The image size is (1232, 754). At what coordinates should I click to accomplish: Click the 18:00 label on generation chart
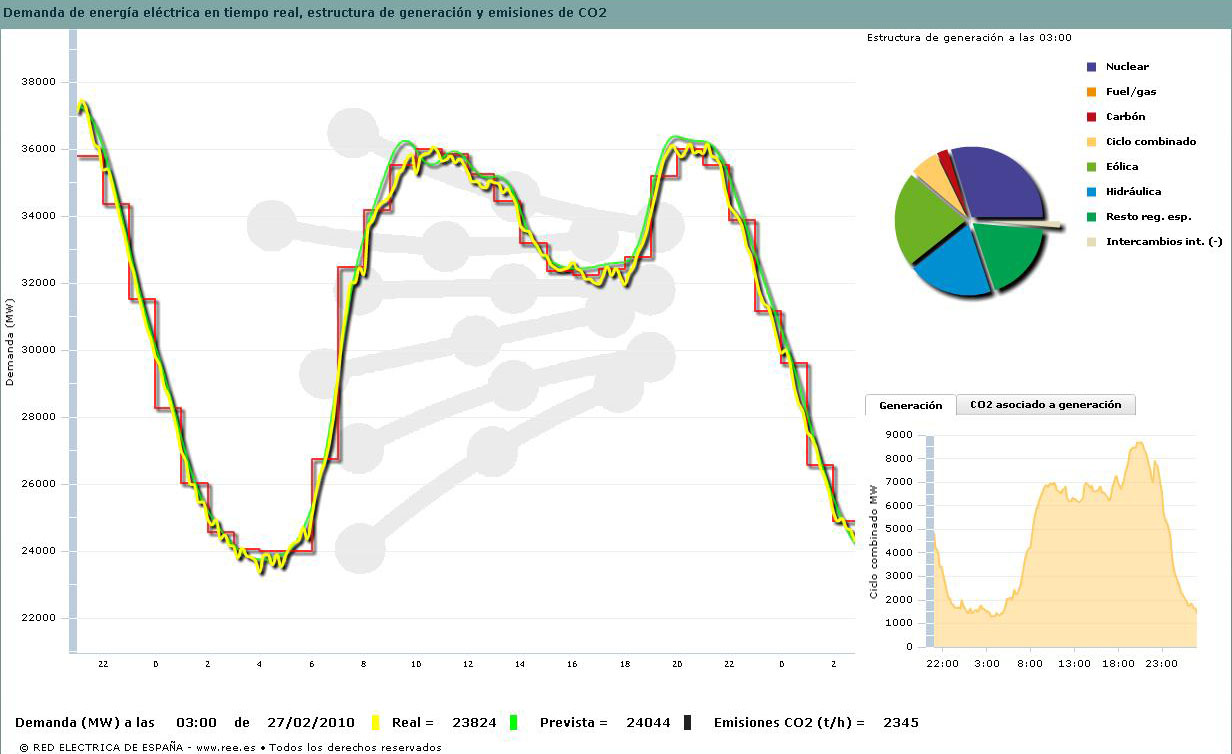1118,662
